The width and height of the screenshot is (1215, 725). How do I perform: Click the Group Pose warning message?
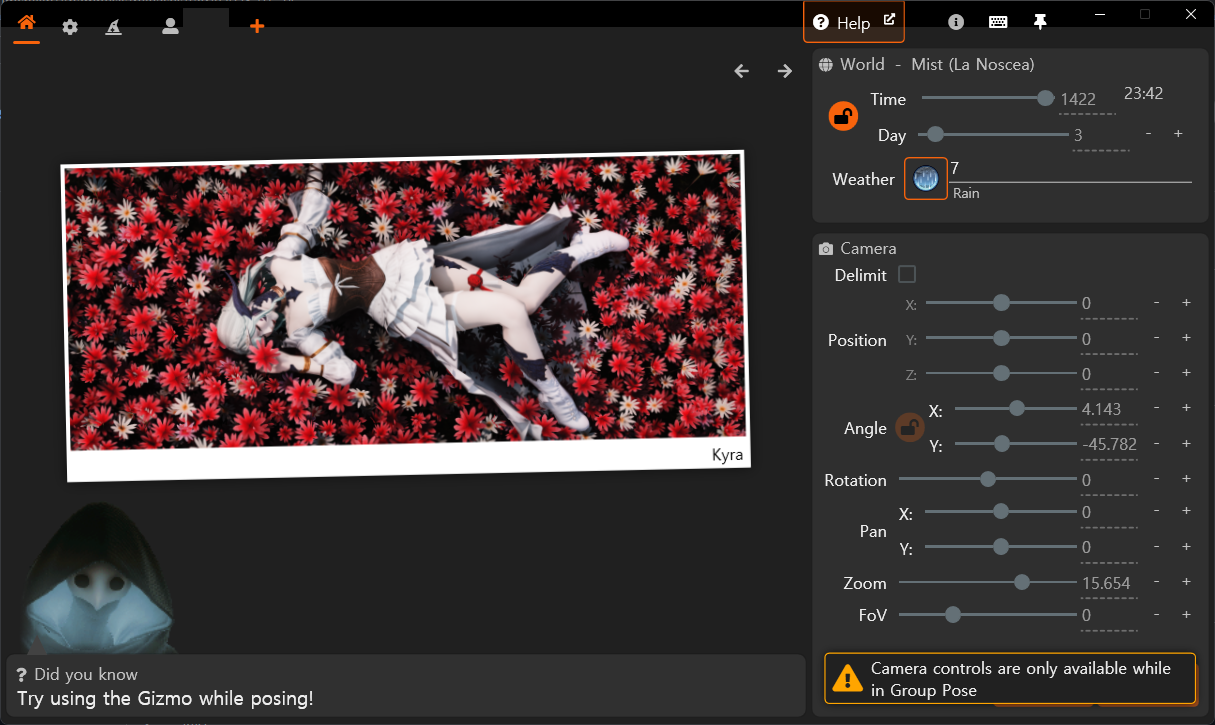coord(1010,679)
